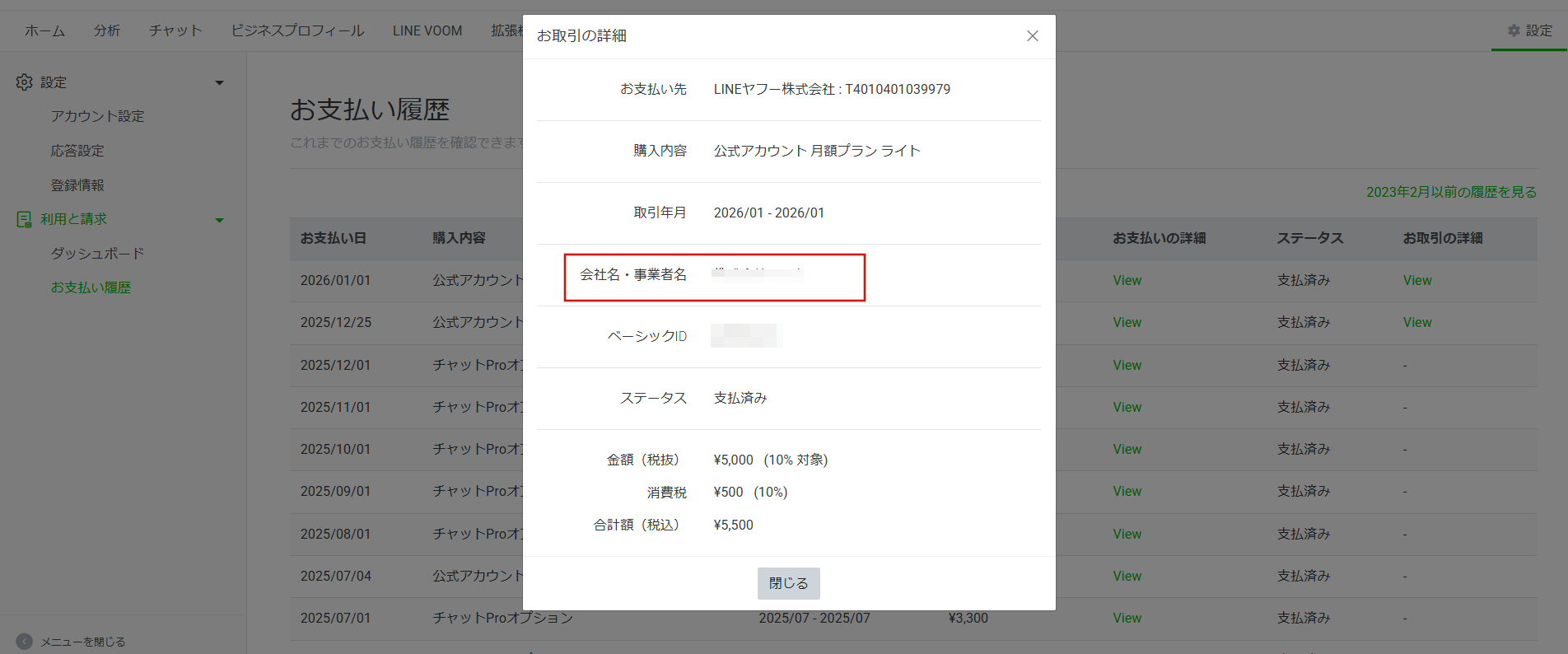This screenshot has height=654, width=1568.
Task: Go to ビジネスプロフィール tab
Action: (297, 30)
